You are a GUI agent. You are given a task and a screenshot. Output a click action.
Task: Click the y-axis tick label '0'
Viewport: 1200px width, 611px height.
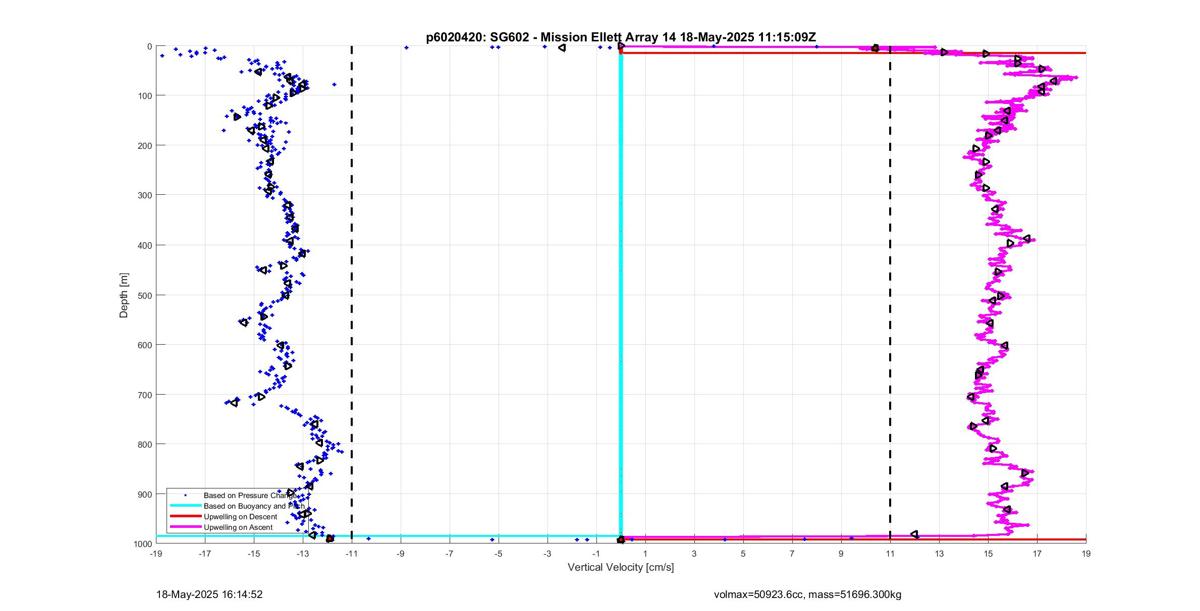pos(148,46)
